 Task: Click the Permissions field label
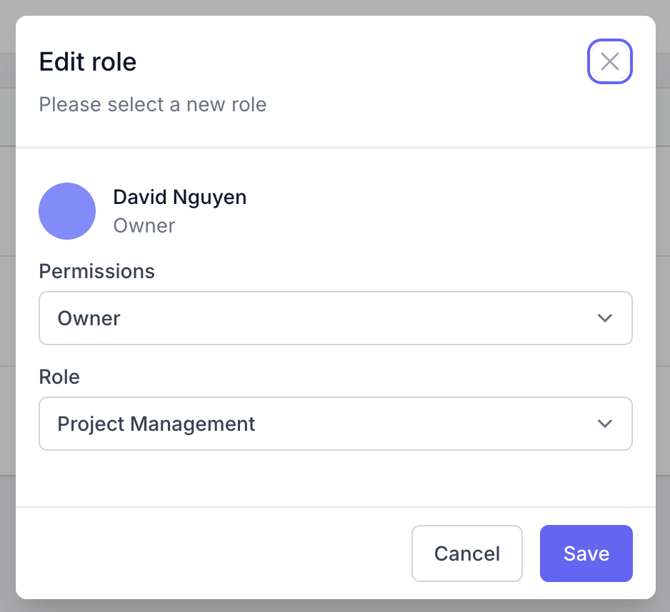97,271
